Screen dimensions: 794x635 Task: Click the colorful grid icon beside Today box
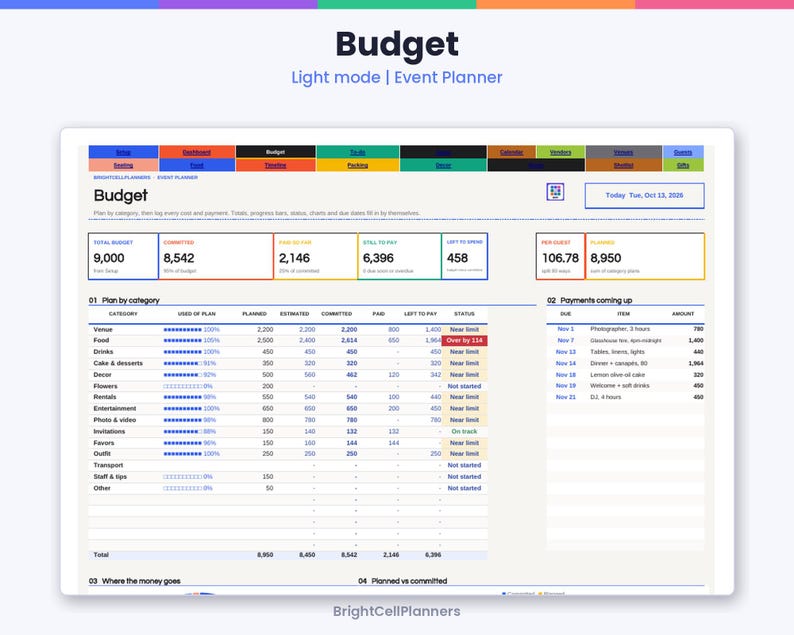[555, 191]
